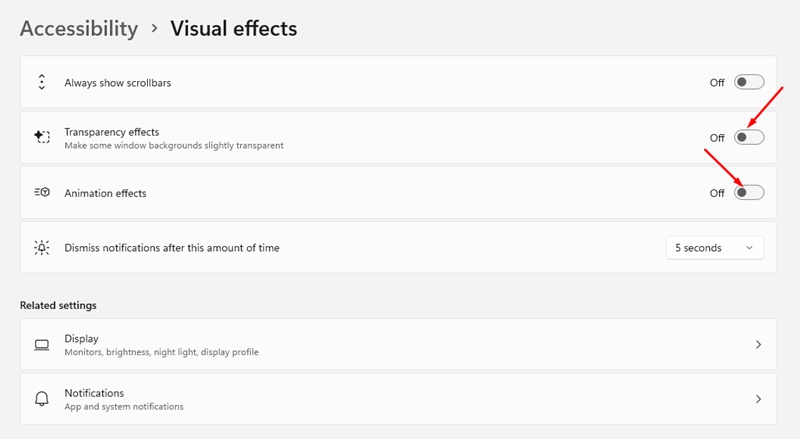Toggle Always show scrollbars switch

click(749, 82)
